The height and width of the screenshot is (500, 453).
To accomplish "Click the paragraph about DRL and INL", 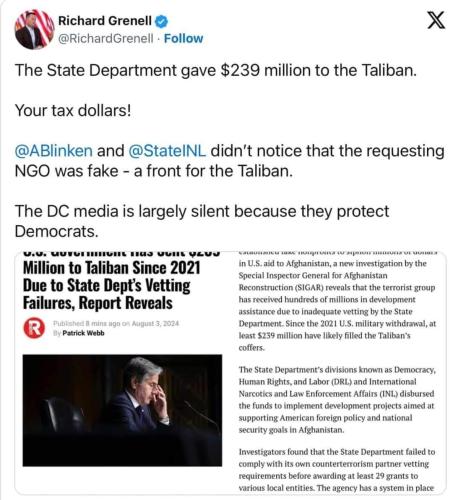I will tap(337, 400).
